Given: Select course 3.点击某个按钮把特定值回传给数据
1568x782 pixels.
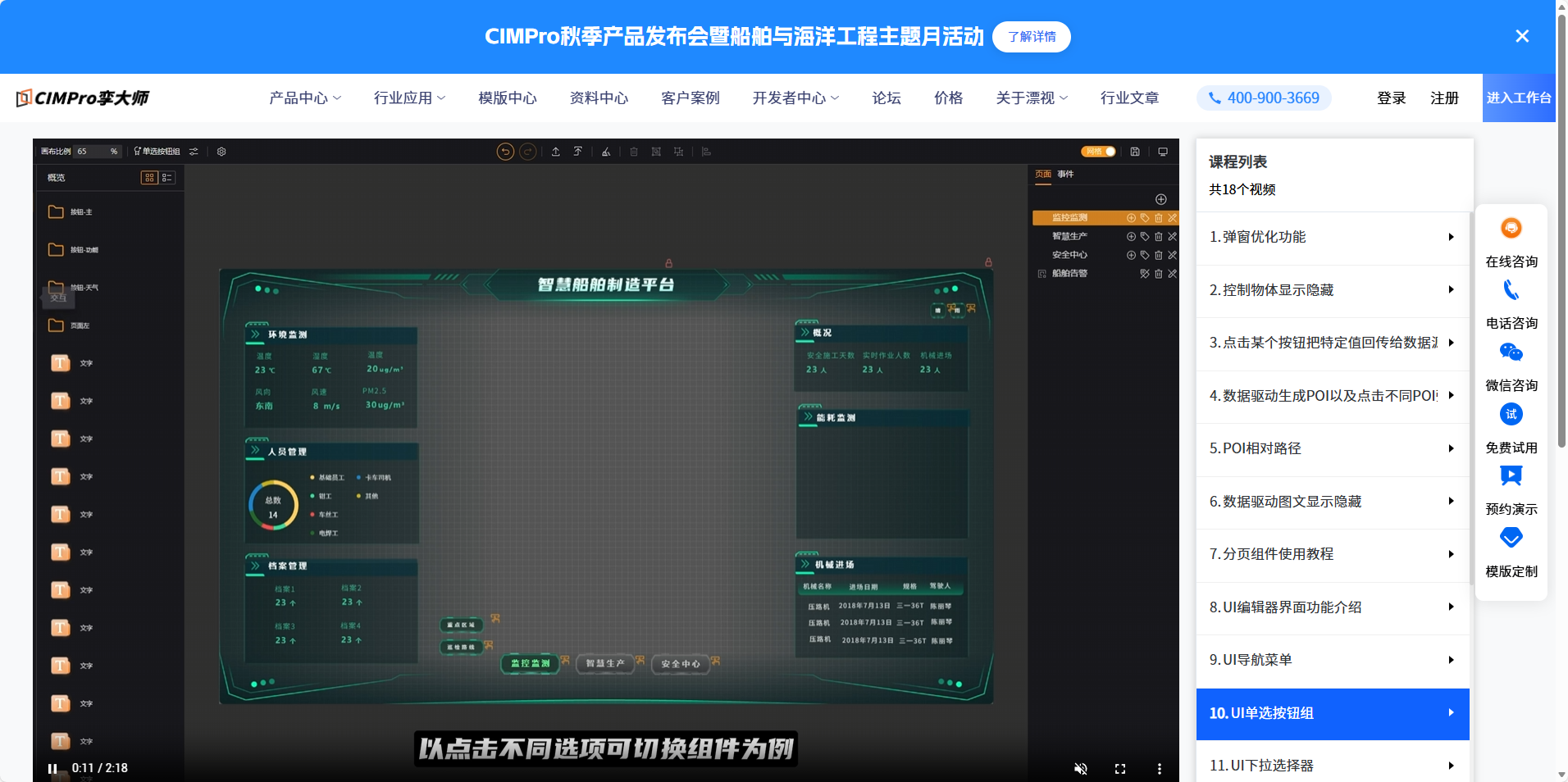Looking at the screenshot, I should [x=1333, y=343].
